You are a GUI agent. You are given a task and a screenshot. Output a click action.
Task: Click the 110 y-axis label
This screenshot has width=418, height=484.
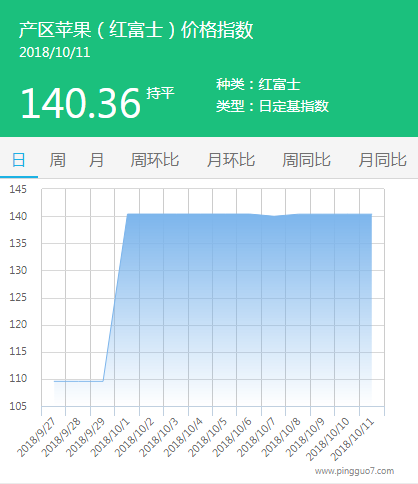click(18, 379)
